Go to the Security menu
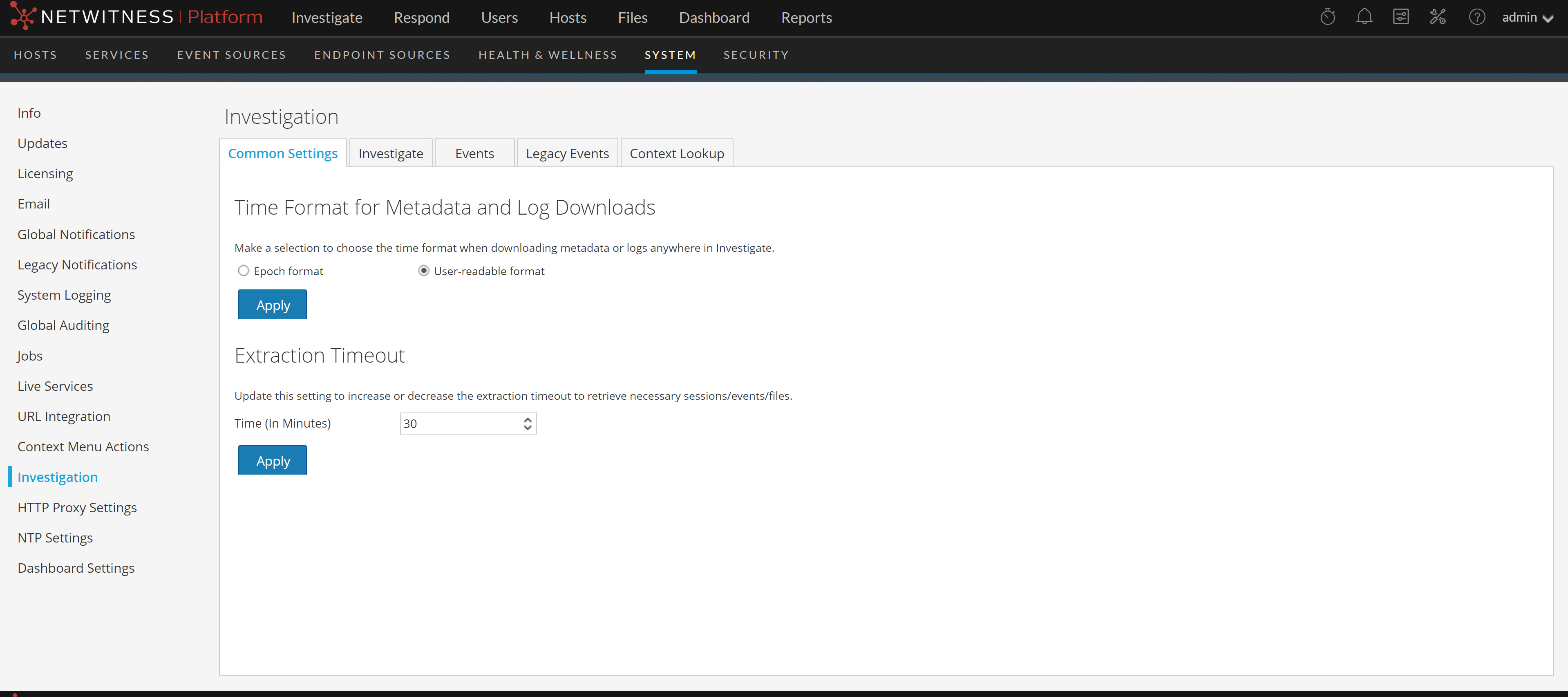 pos(755,55)
